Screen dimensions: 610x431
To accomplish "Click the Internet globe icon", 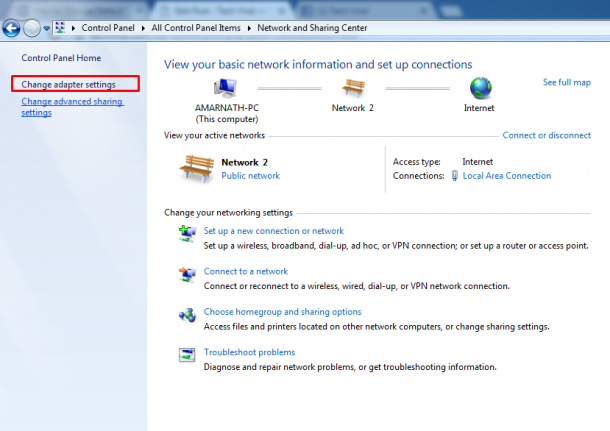I will point(481,88).
